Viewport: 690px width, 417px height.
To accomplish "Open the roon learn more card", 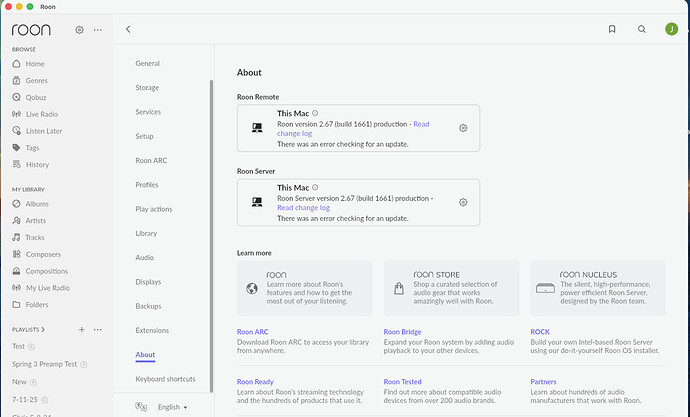I will (x=305, y=288).
